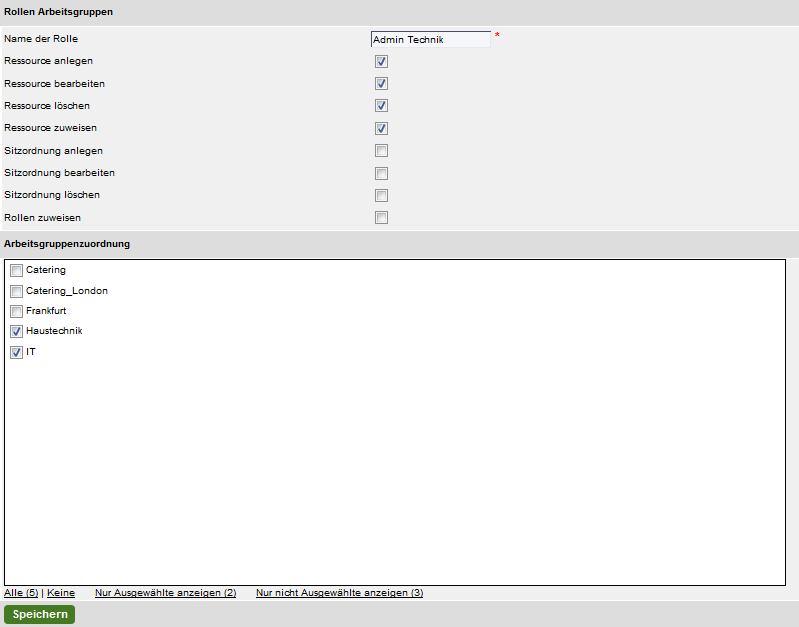Check the Frankfurt workgroup checkbox
This screenshot has width=799, height=627.
point(16,311)
